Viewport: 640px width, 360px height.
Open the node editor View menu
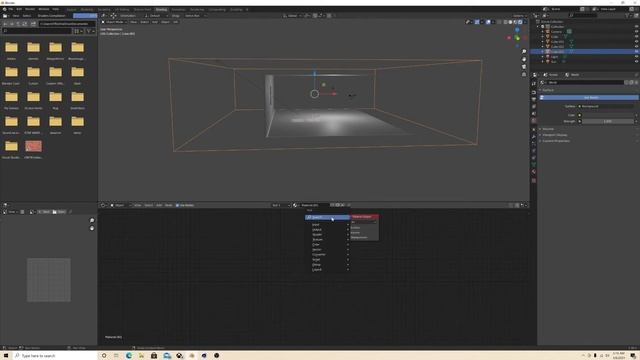pos(138,205)
